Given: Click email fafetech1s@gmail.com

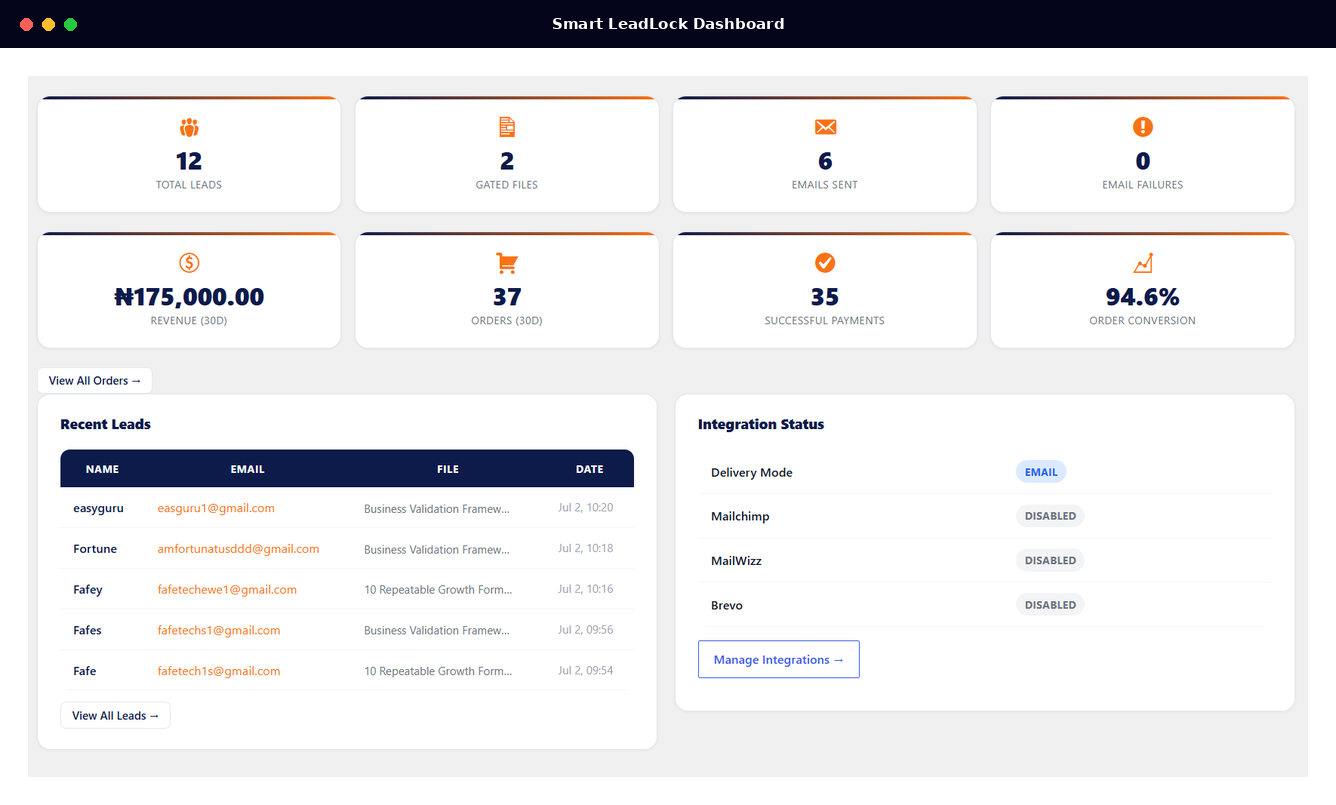Looking at the screenshot, I should tap(219, 671).
